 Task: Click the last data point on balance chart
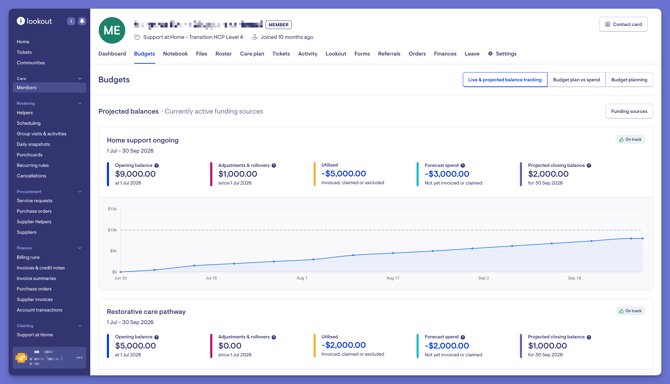click(642, 238)
